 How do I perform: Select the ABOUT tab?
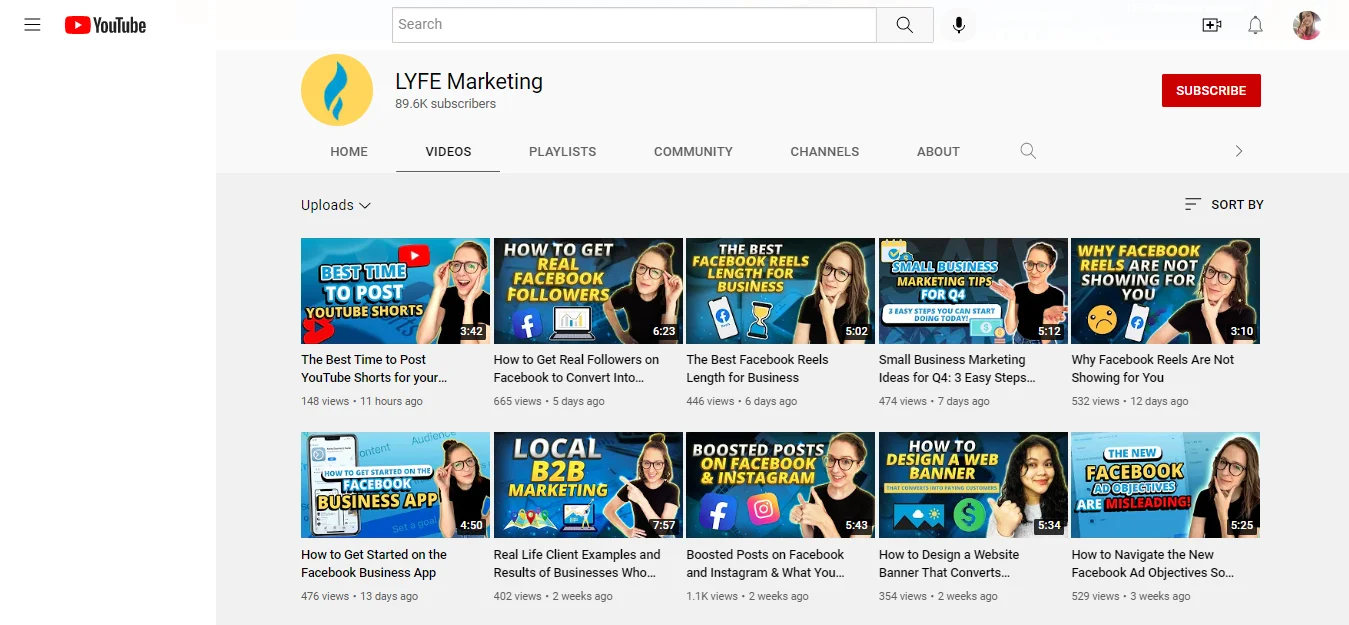coord(938,151)
